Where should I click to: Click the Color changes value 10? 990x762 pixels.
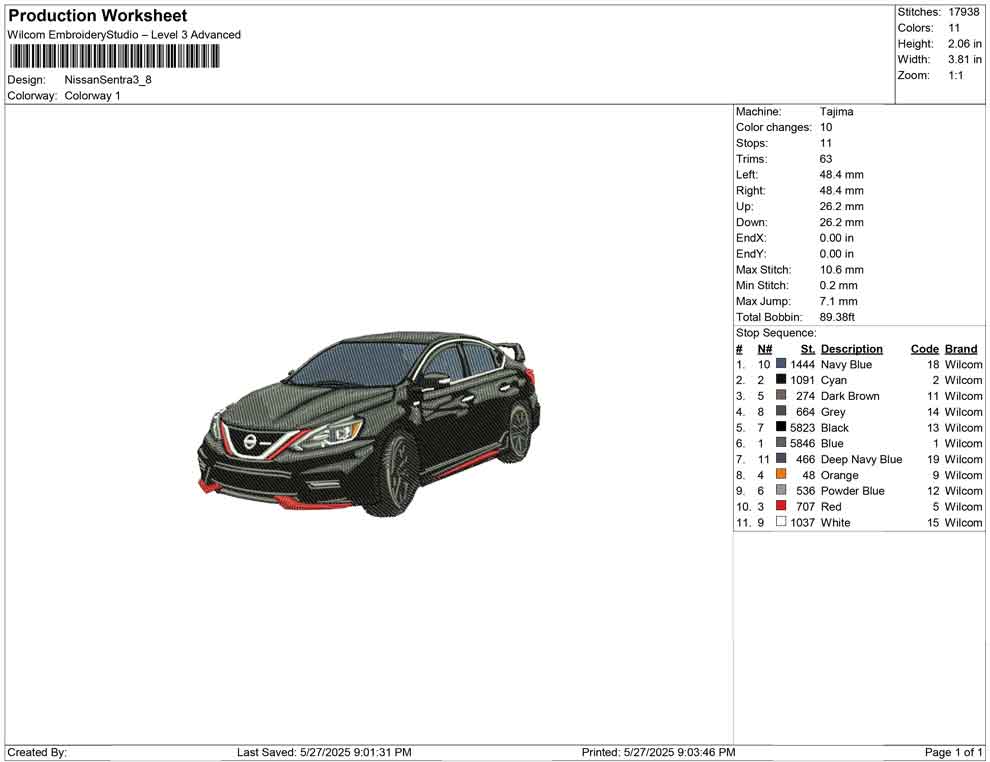[x=826, y=128]
